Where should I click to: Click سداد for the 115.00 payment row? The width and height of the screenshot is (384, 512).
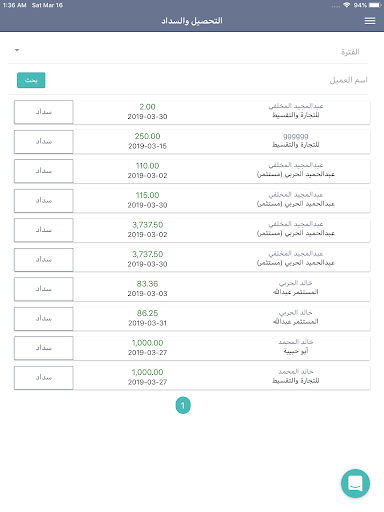tap(44, 201)
